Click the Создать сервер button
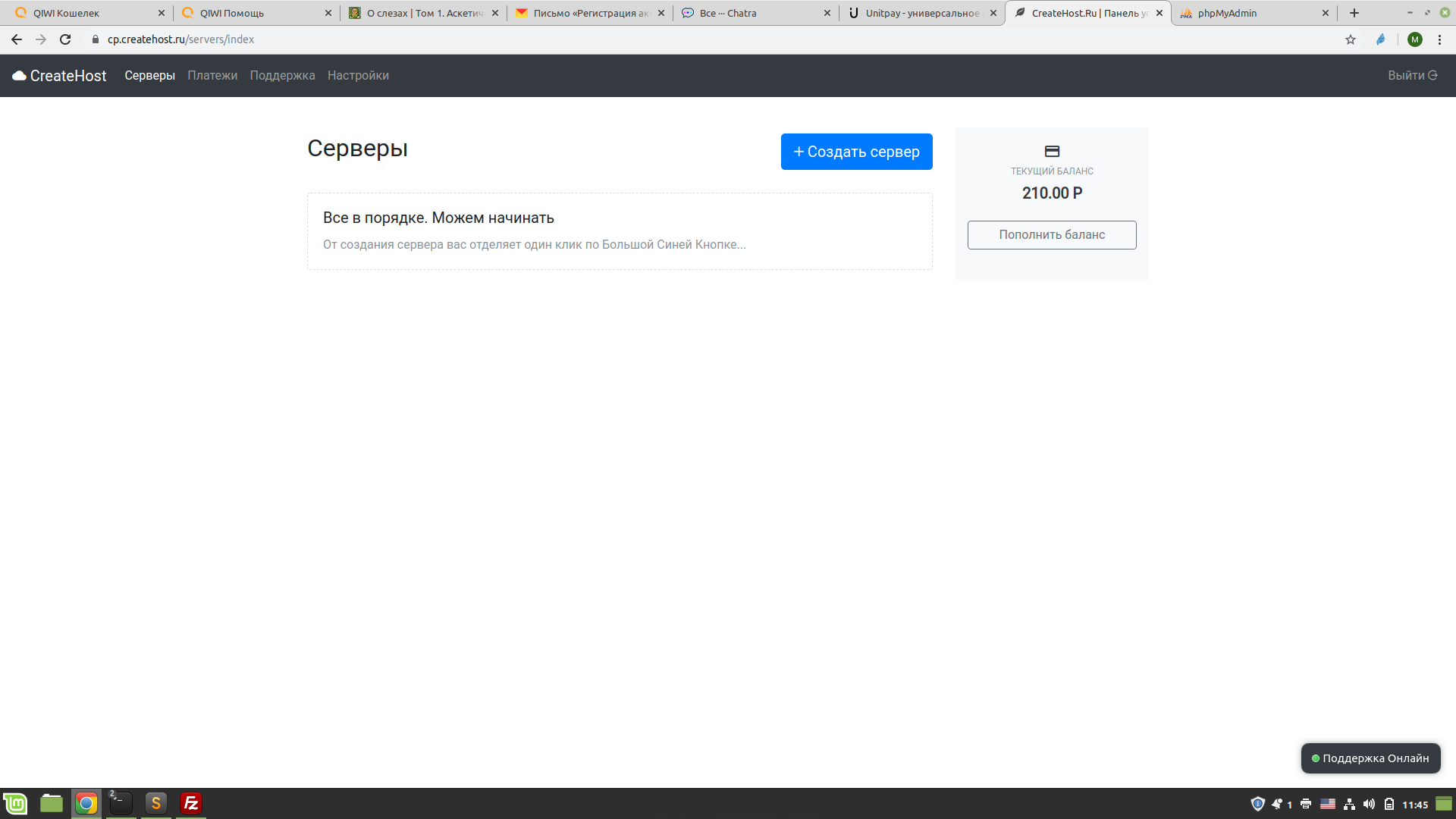 [856, 152]
